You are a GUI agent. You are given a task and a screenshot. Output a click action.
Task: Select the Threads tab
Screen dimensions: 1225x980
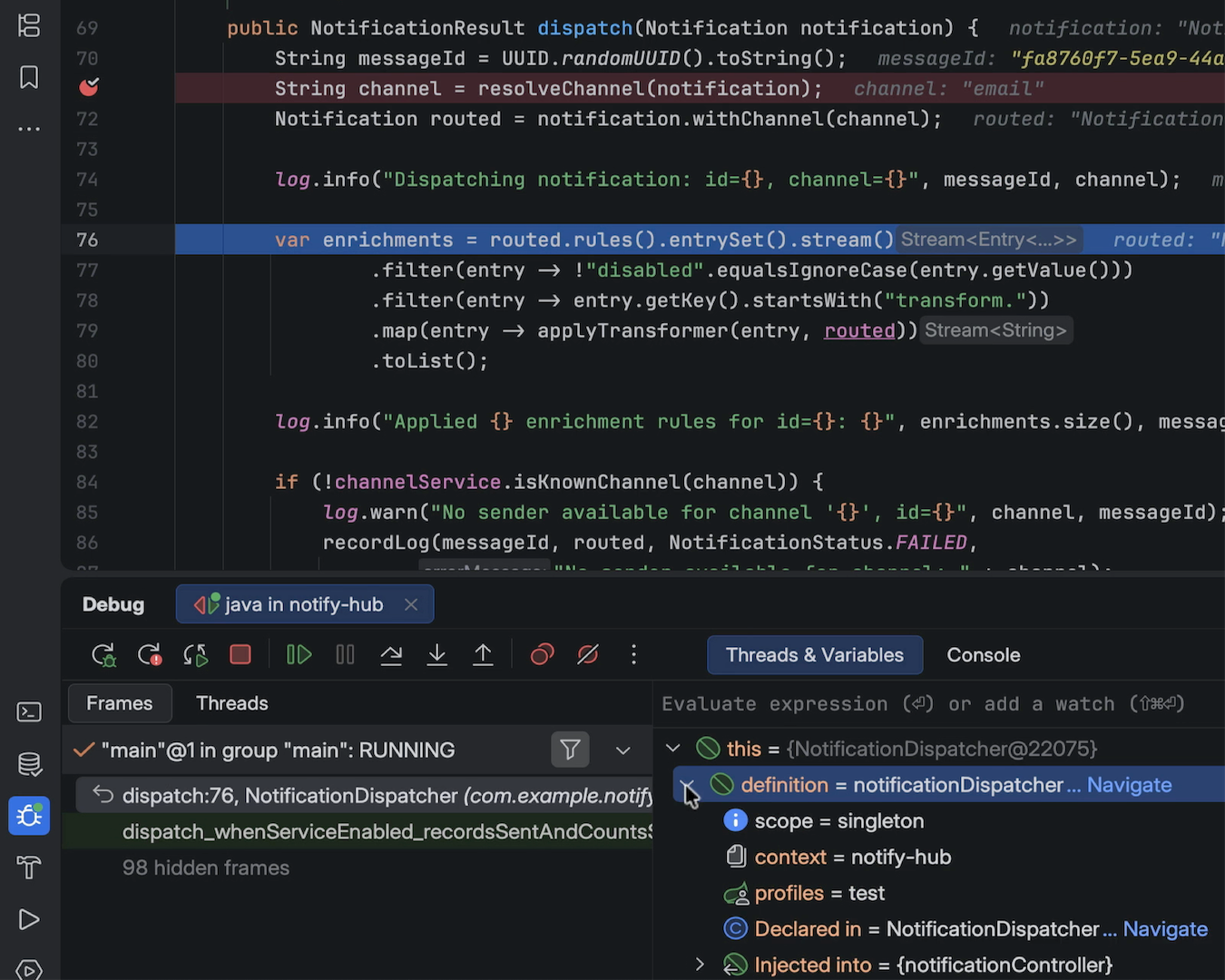click(232, 703)
